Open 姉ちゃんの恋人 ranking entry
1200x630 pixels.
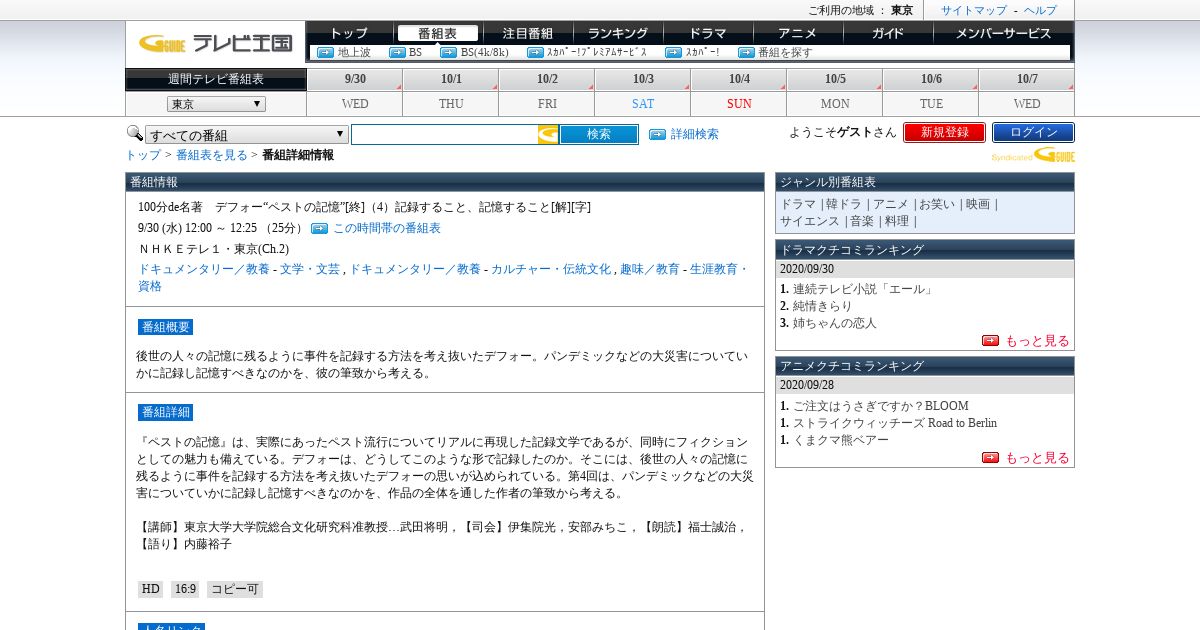coord(835,323)
